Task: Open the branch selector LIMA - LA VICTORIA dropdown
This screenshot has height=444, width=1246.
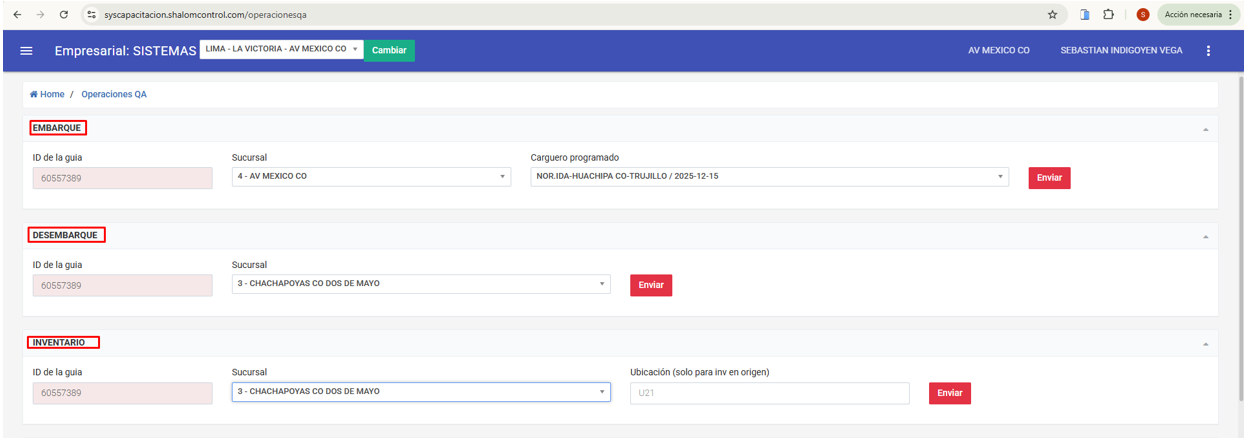Action: tap(281, 49)
